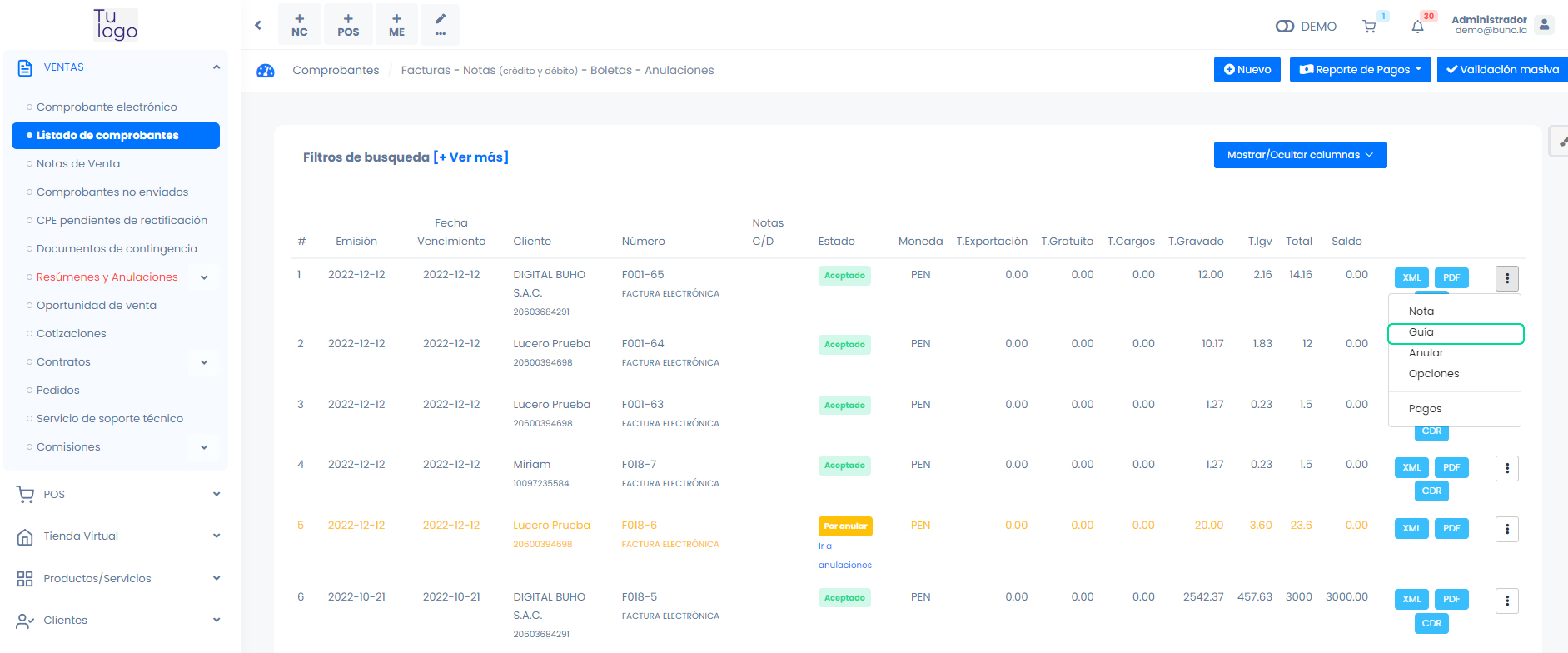
Task: Open Comprobante electrónico
Action: coord(107,107)
